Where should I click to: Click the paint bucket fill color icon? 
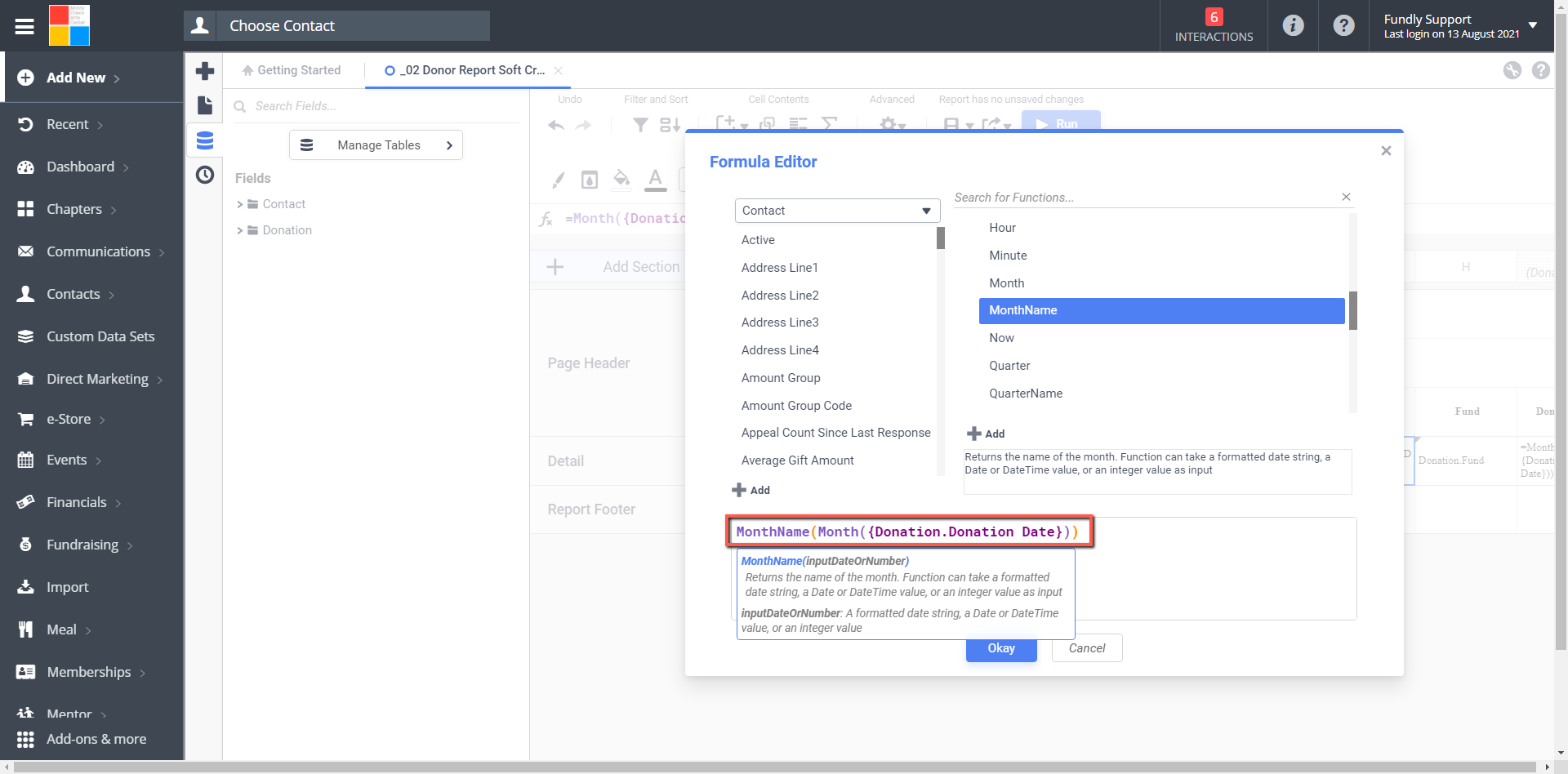click(x=621, y=179)
